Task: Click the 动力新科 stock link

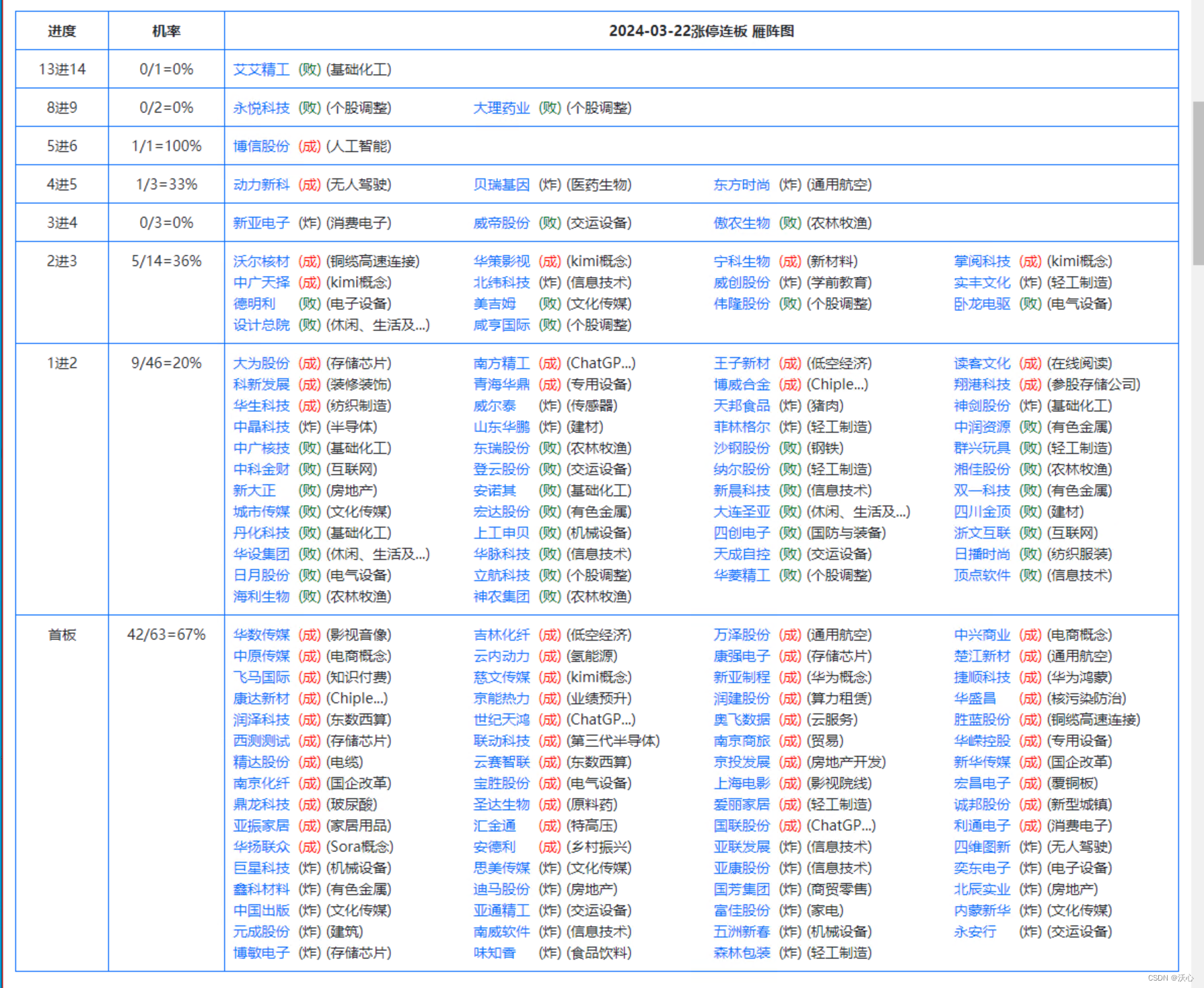Action: (x=261, y=184)
